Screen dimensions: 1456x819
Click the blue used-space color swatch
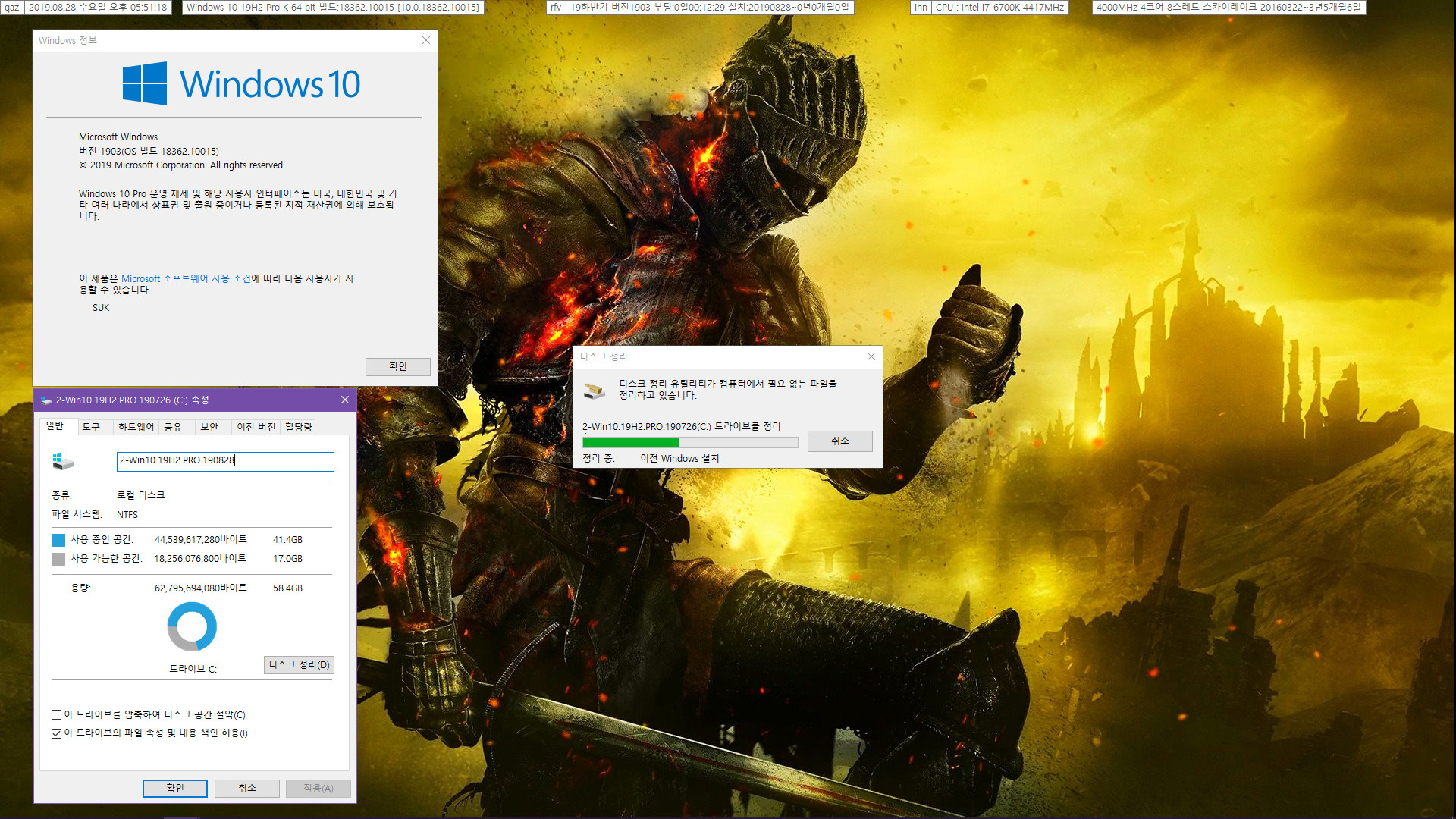(x=58, y=540)
